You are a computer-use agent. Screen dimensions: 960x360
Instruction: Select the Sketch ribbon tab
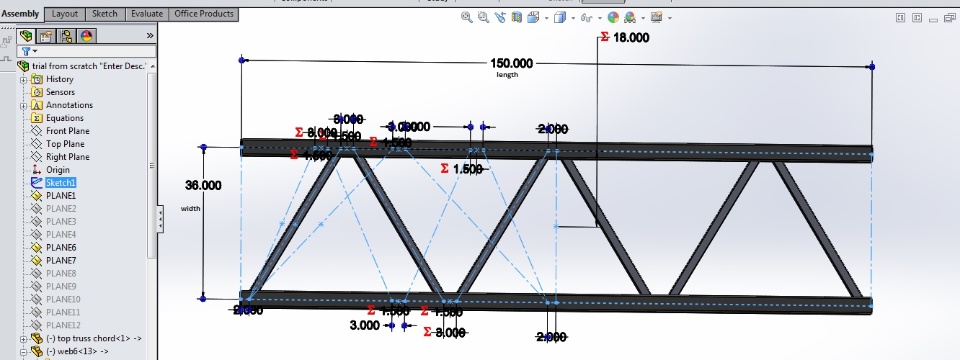click(105, 14)
